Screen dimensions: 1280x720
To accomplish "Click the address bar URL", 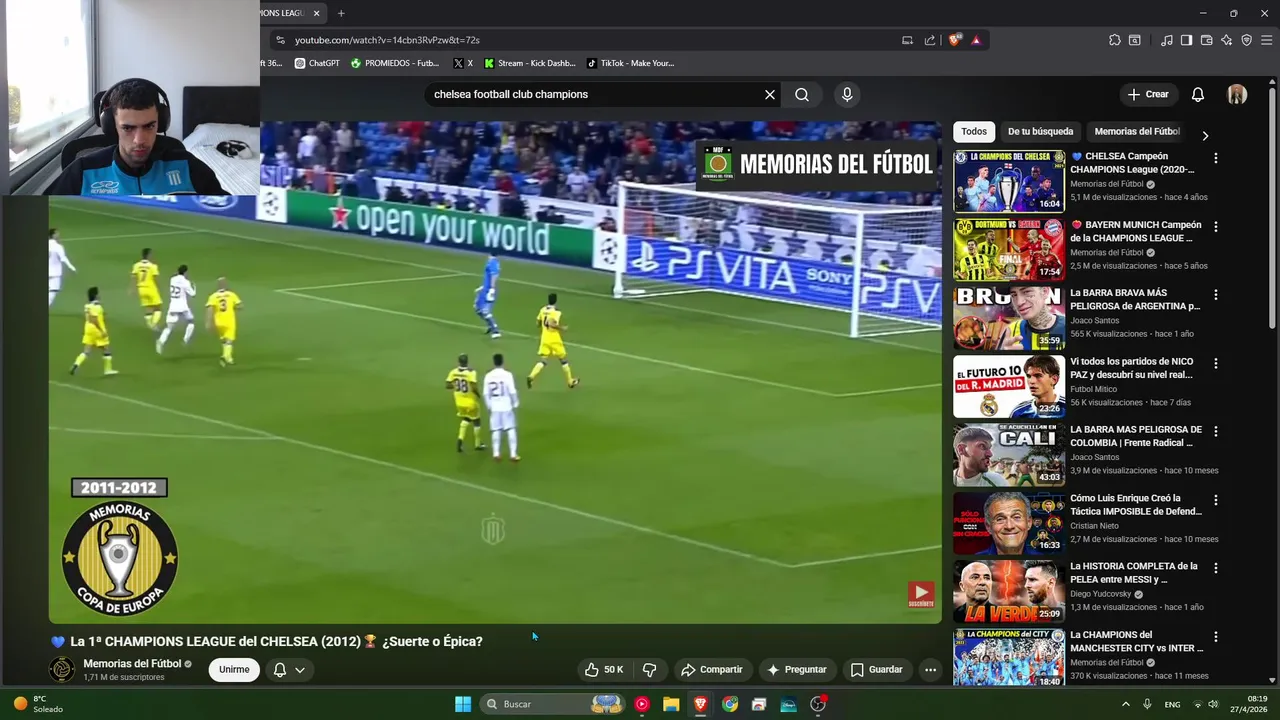I will [387, 40].
